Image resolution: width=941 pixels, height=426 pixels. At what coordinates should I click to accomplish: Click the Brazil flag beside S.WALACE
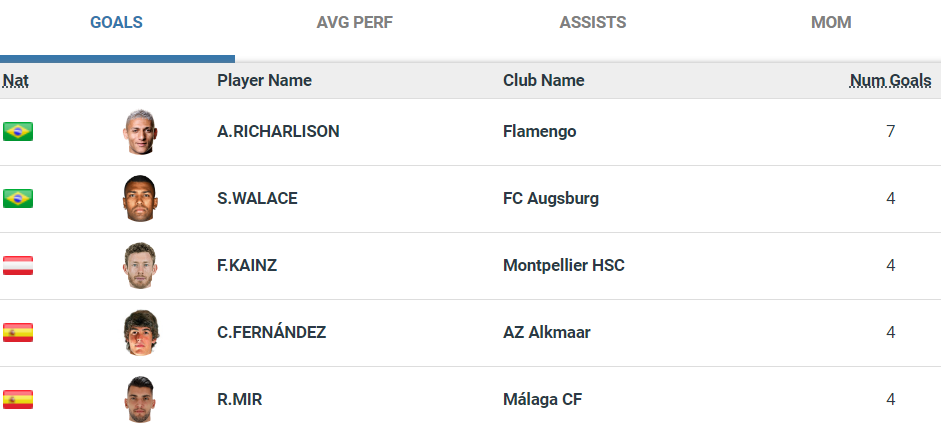pos(18,198)
